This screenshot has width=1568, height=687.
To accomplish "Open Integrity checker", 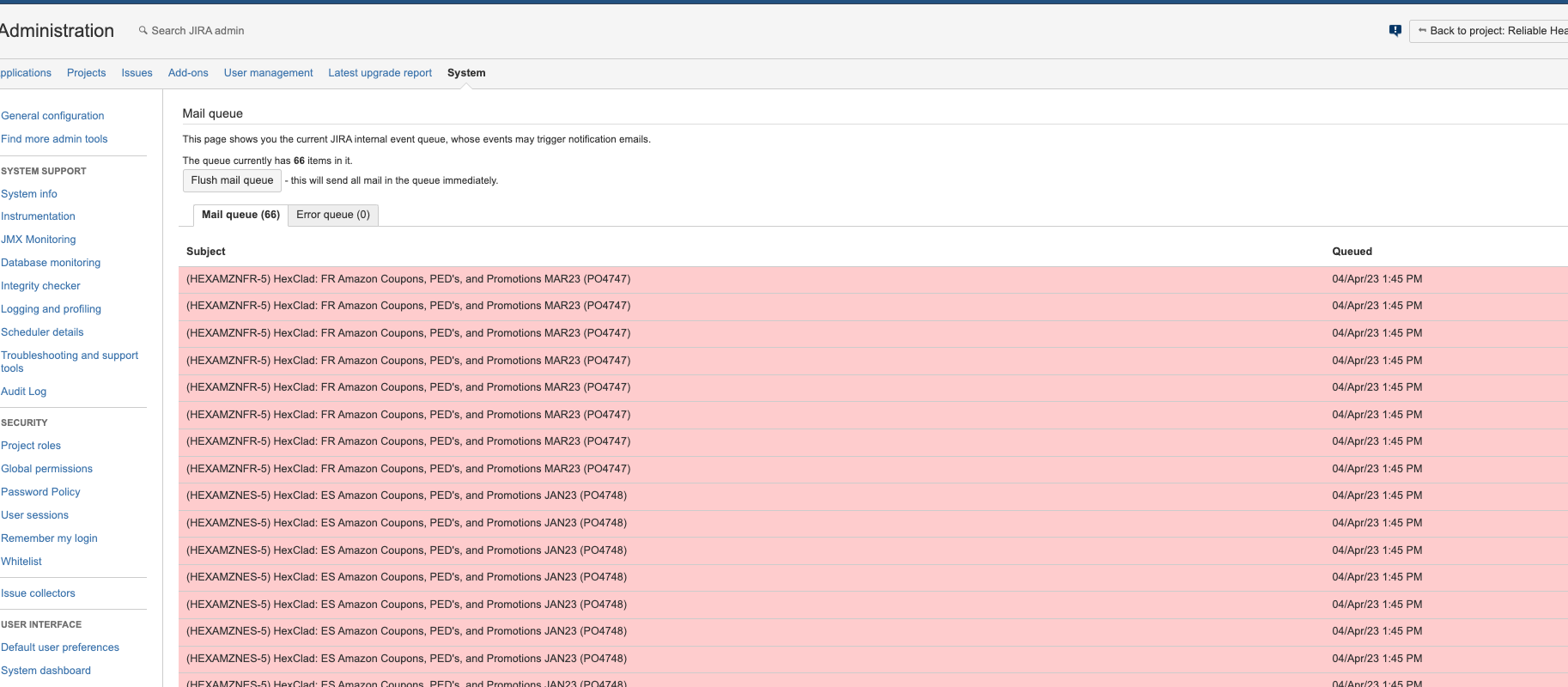I will click(x=40, y=286).
